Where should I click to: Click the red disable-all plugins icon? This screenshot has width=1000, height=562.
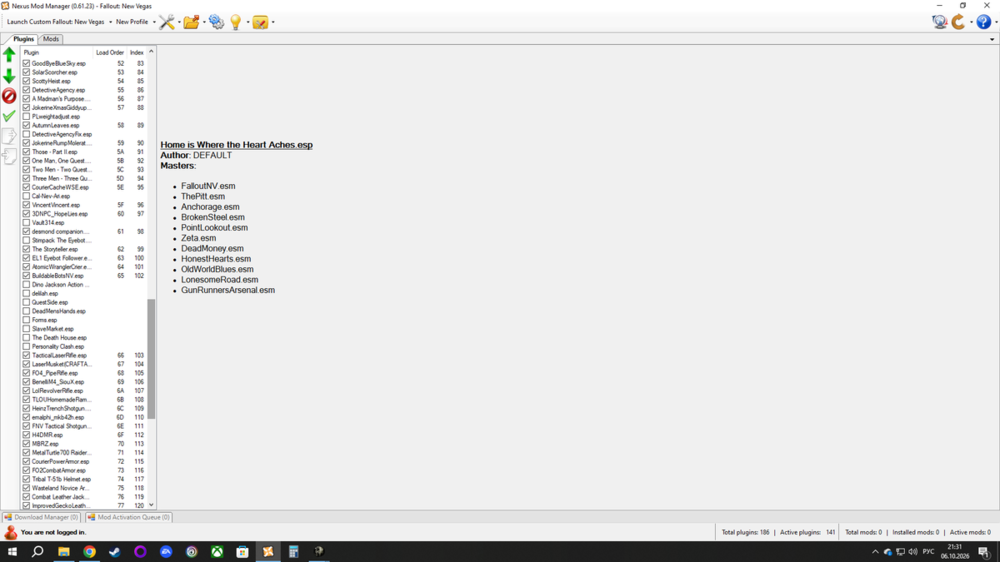coord(9,96)
